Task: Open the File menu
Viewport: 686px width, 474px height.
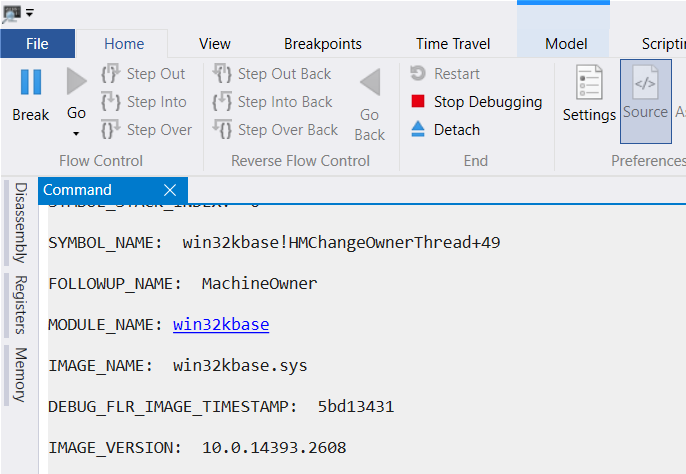Action: coord(37,44)
